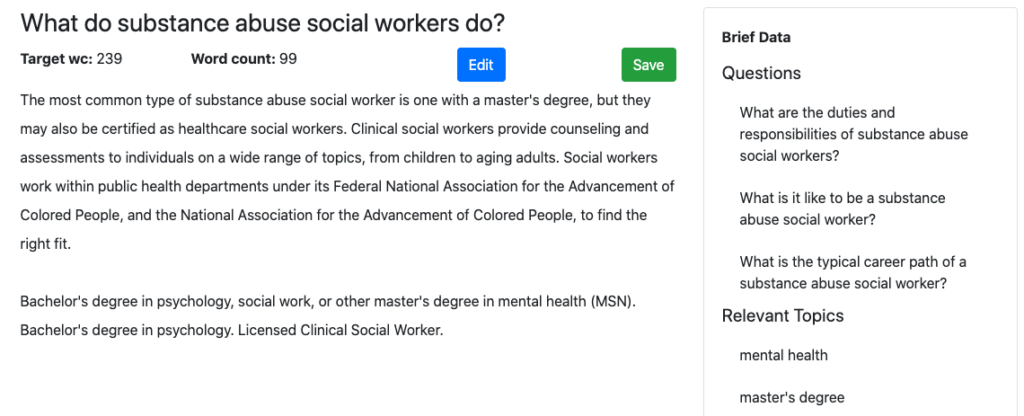Click the 'Brief Data' panel title

click(756, 38)
